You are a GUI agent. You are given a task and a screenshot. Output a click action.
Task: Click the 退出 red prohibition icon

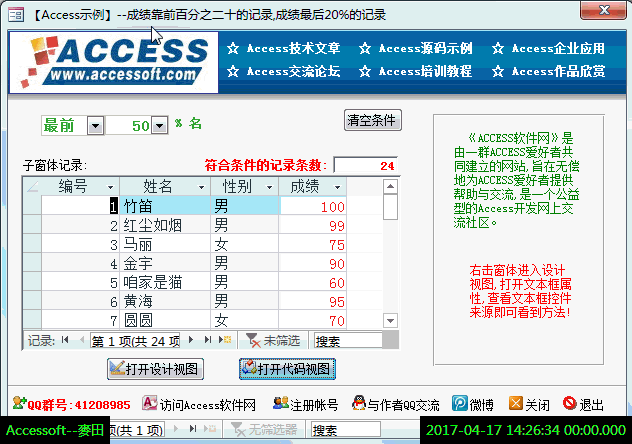click(570, 403)
